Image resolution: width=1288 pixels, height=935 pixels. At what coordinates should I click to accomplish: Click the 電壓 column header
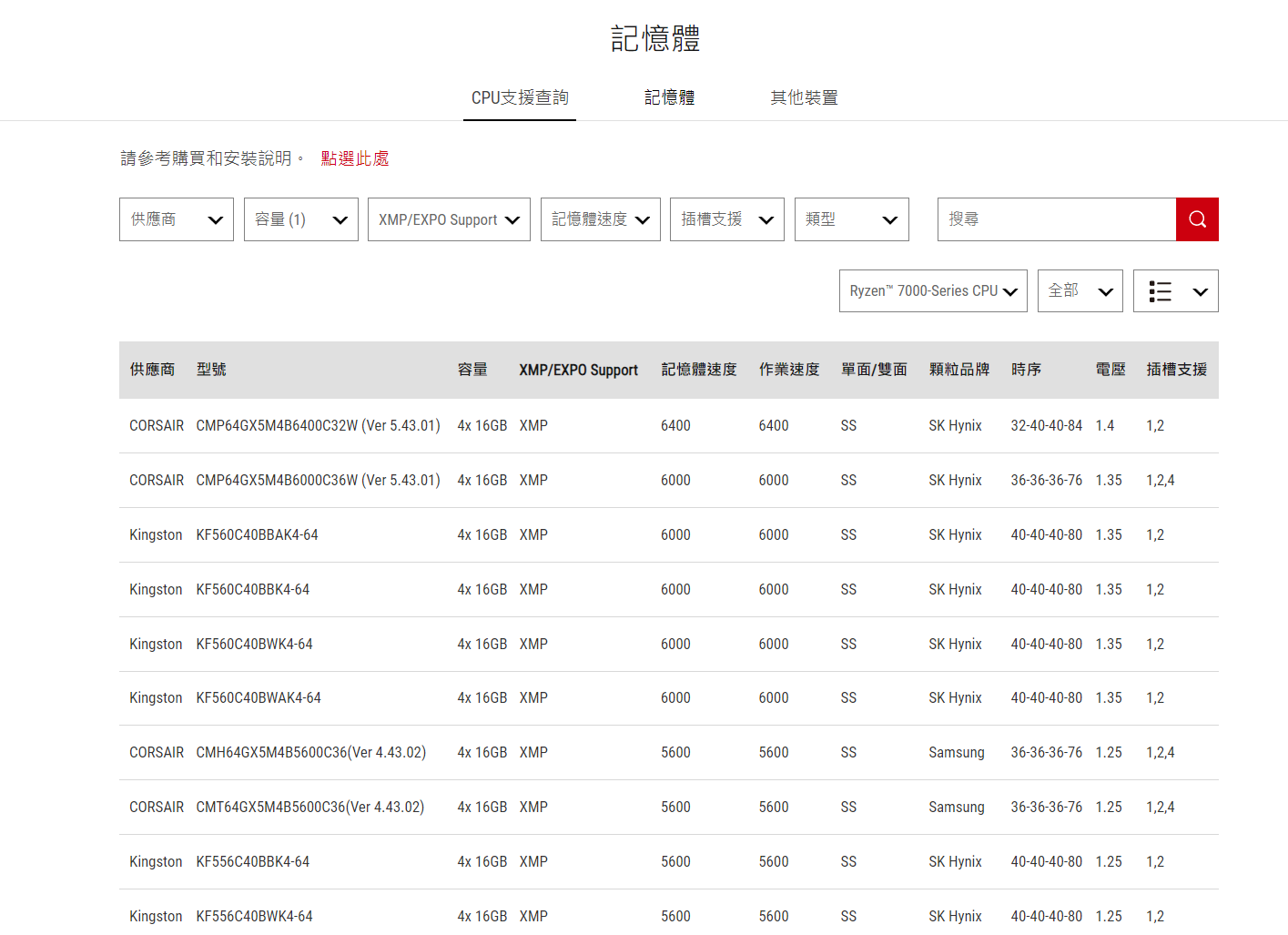1110,370
